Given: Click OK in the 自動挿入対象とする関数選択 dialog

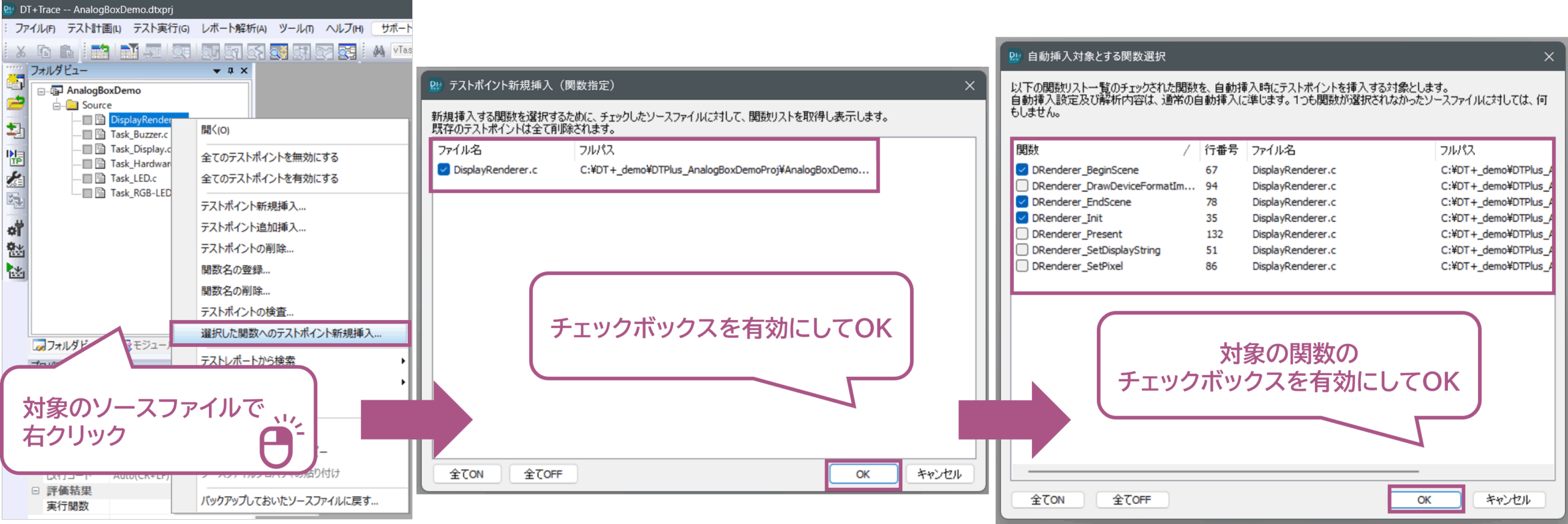Looking at the screenshot, I should tap(1424, 499).
